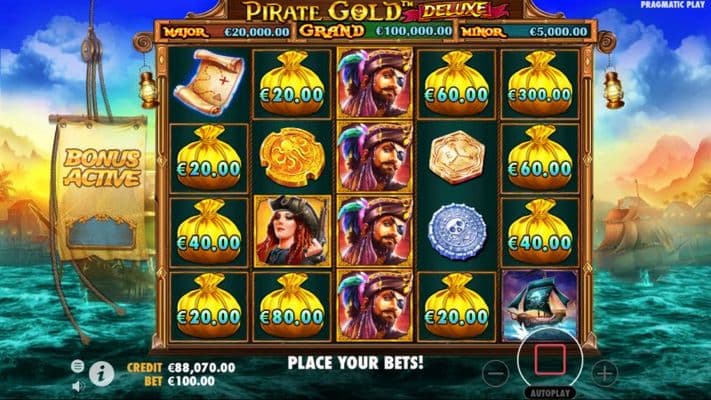This screenshot has width=711, height=400.
Task: Open the hamburger menu icon
Action: click(x=78, y=366)
